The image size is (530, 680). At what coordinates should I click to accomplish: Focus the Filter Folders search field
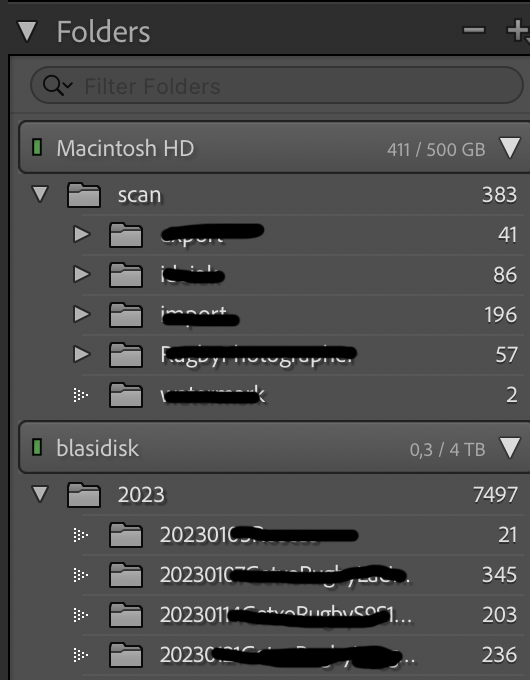tap(276, 85)
